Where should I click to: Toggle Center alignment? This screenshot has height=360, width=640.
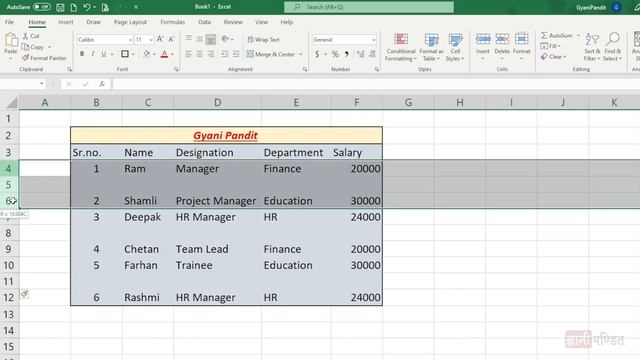(200, 54)
